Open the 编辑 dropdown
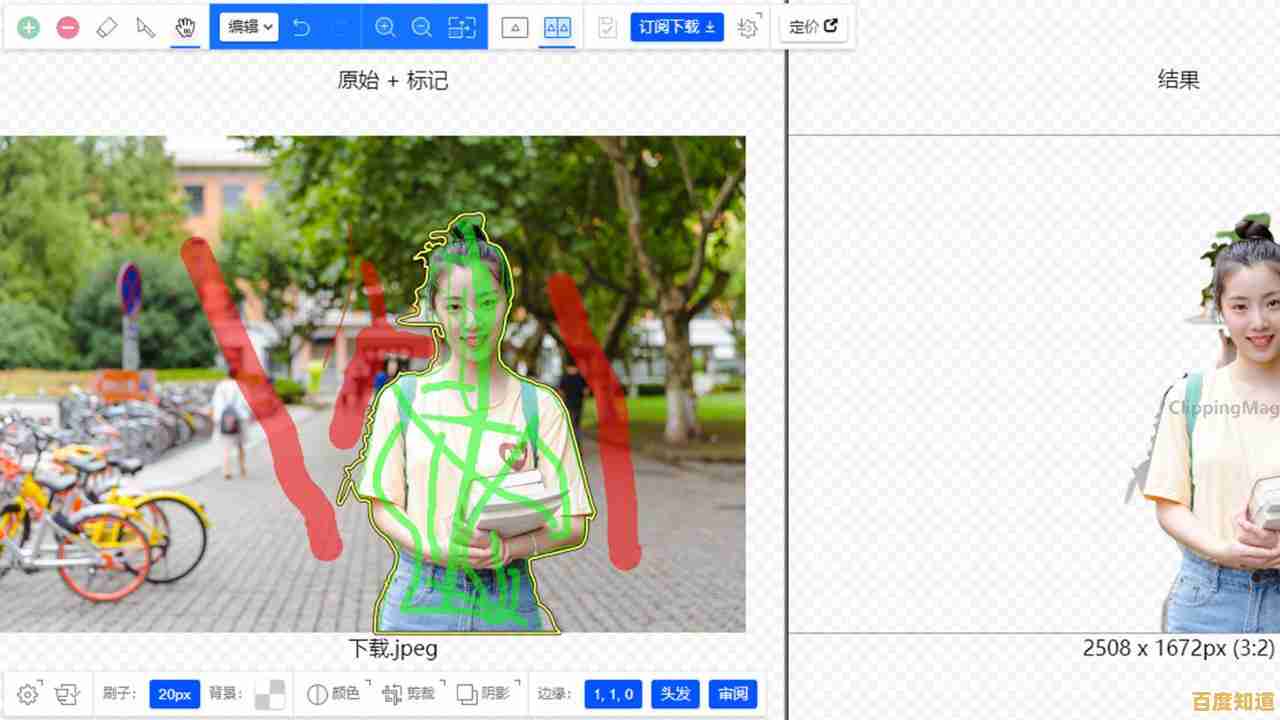The image size is (1280, 720). click(248, 27)
